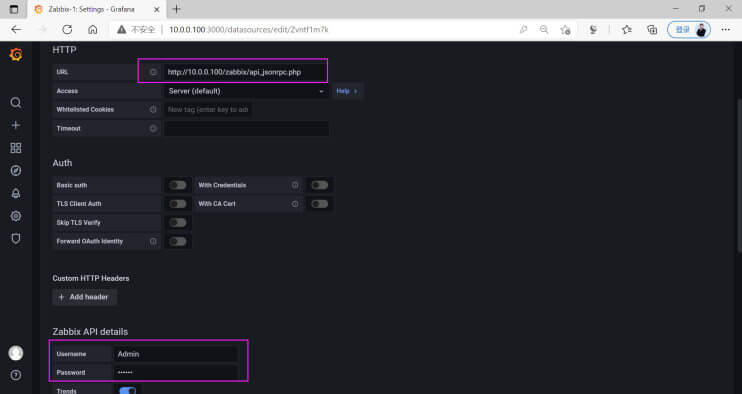Show info tooltip for With CA Cert

(295, 204)
